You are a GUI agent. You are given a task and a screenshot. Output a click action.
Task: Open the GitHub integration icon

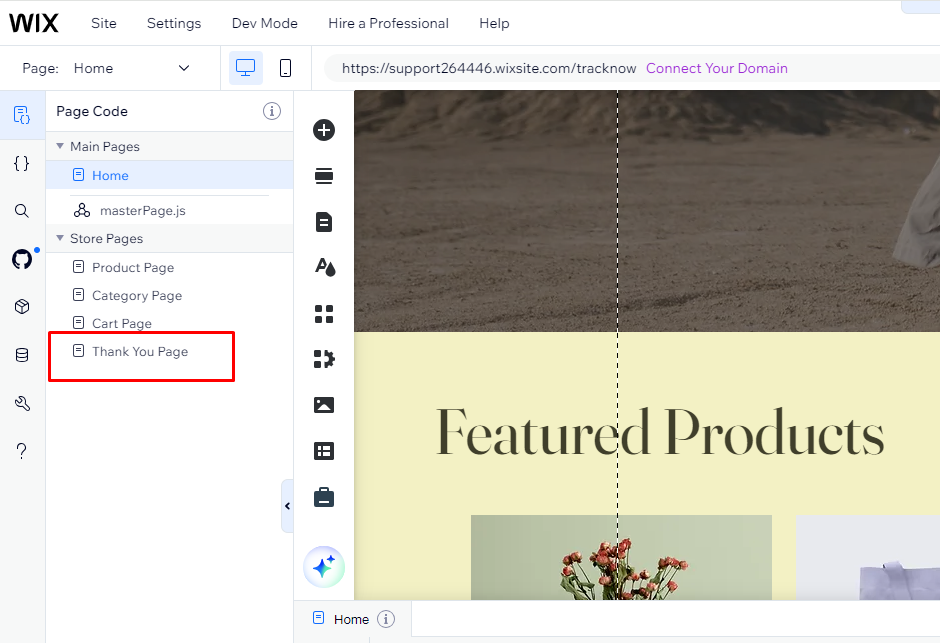point(22,259)
